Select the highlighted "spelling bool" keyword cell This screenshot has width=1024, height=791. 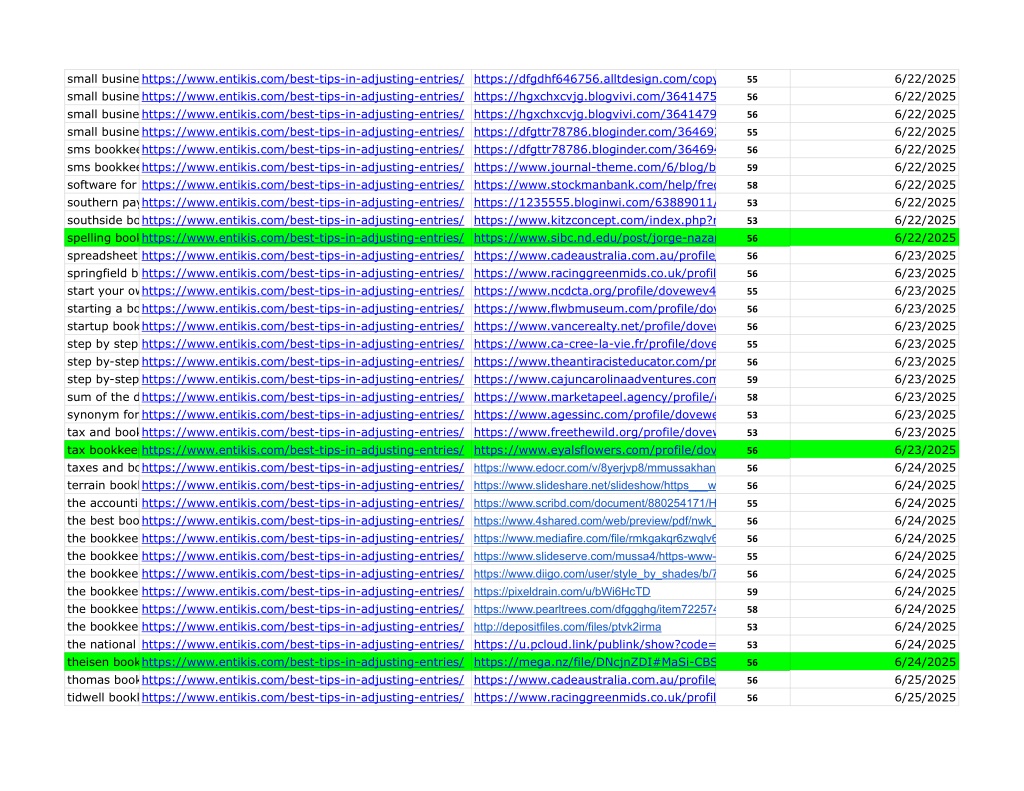(103, 238)
